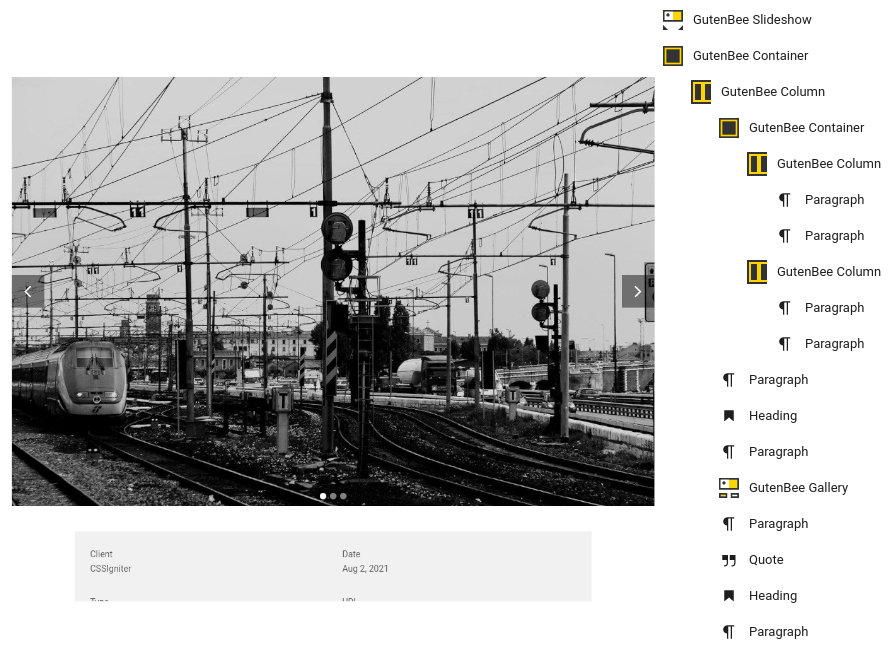890x645 pixels.
Task: Click the GutenBee Slideshow block icon
Action: pos(673,19)
